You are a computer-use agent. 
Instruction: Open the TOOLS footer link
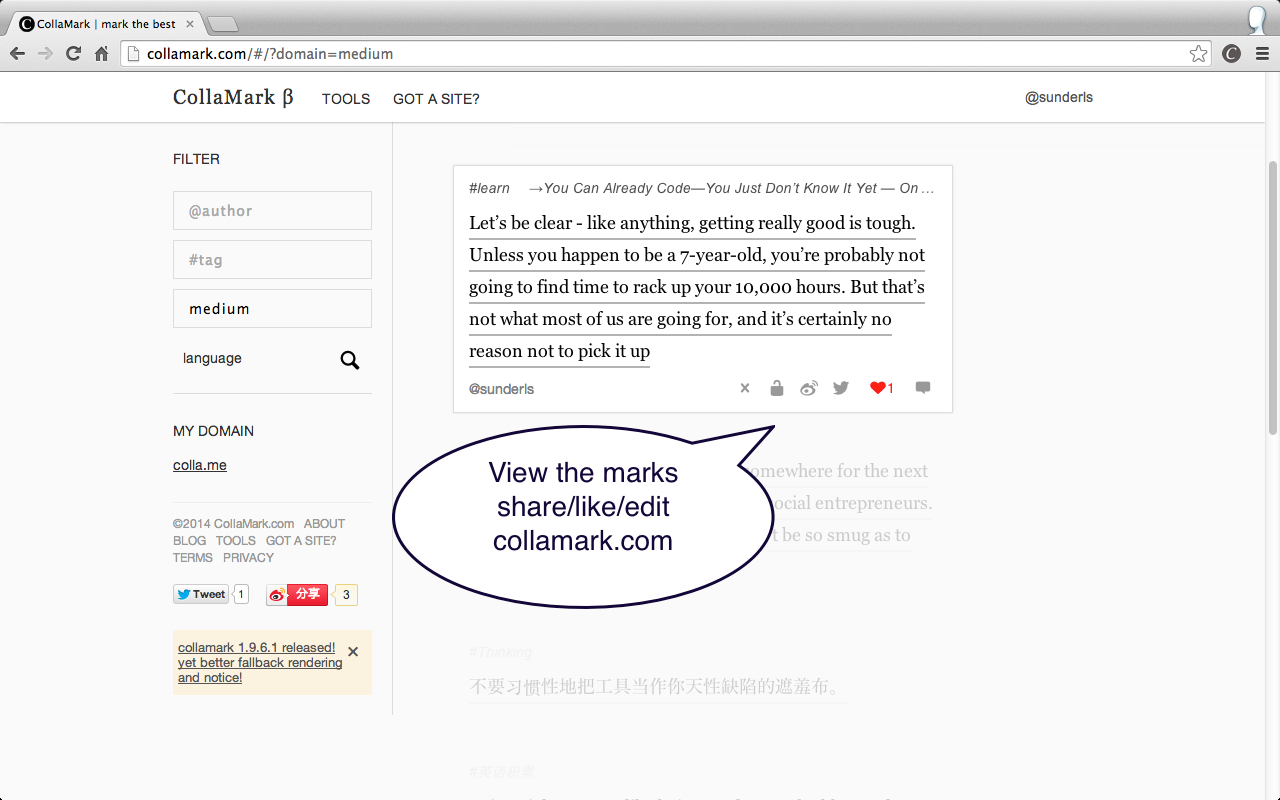coord(236,540)
